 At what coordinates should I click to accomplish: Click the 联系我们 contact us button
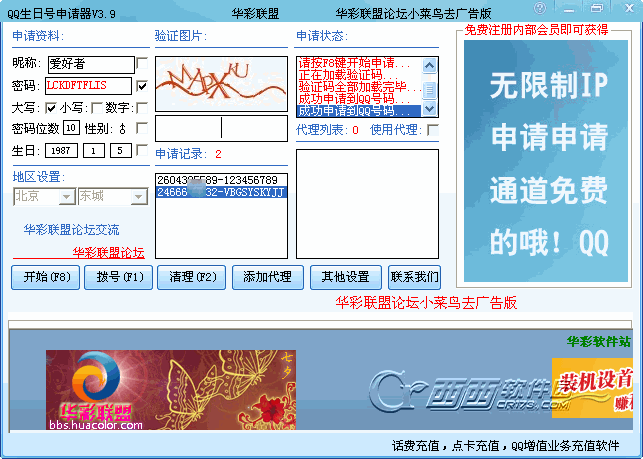point(414,277)
